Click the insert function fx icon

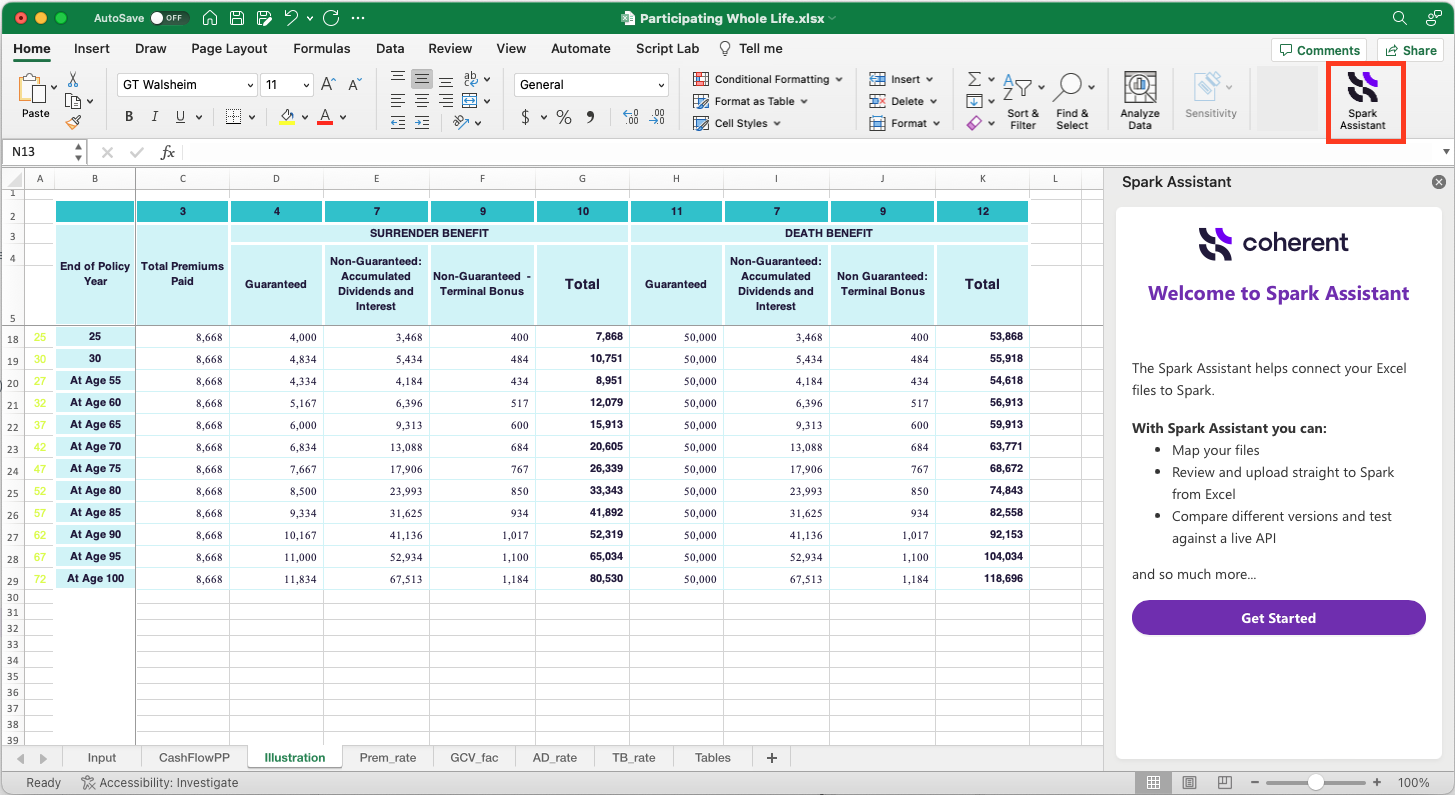pyautogui.click(x=168, y=152)
